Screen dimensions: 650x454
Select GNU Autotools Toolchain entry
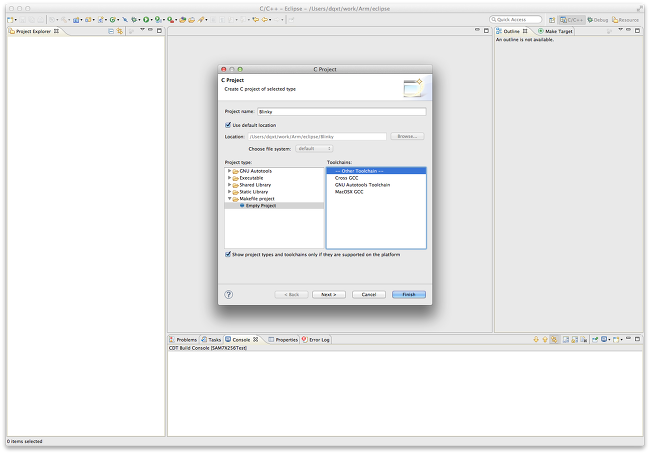coord(362,185)
